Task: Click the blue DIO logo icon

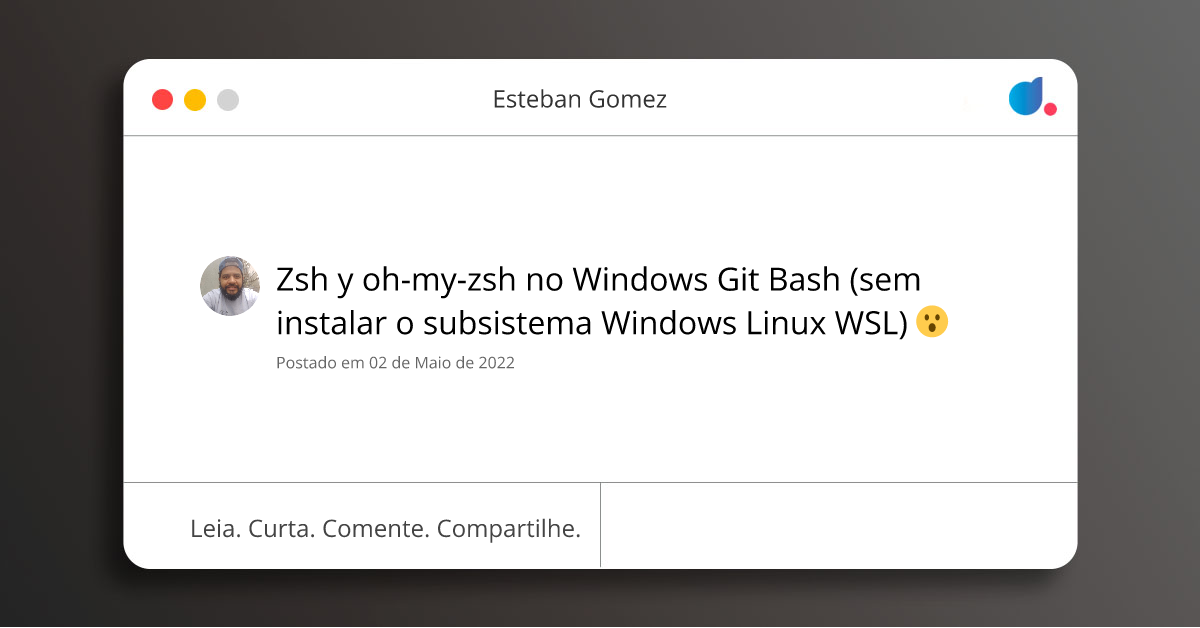Action: coord(1029,97)
